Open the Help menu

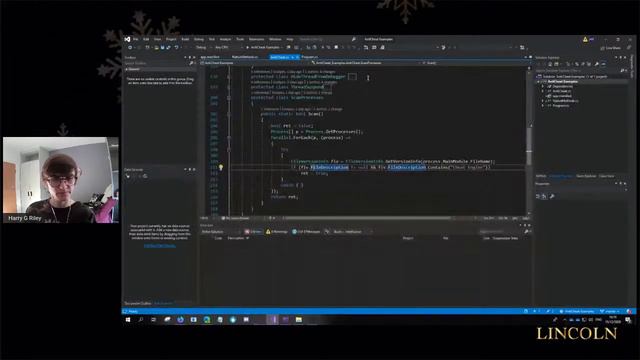click(x=289, y=39)
